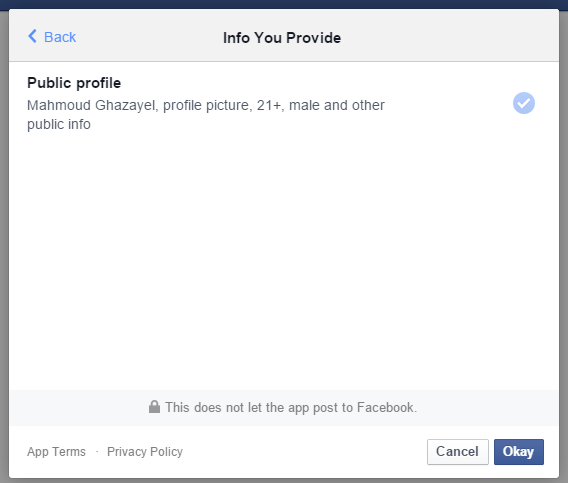Click the Info You Provide dialog title
This screenshot has width=568, height=483.
click(x=282, y=38)
